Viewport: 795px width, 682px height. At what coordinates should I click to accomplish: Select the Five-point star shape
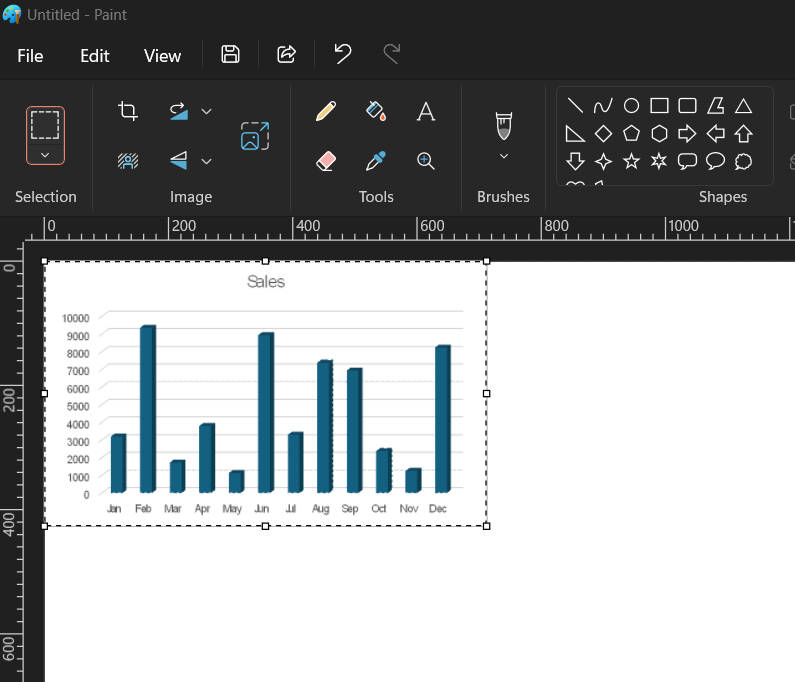click(x=631, y=162)
